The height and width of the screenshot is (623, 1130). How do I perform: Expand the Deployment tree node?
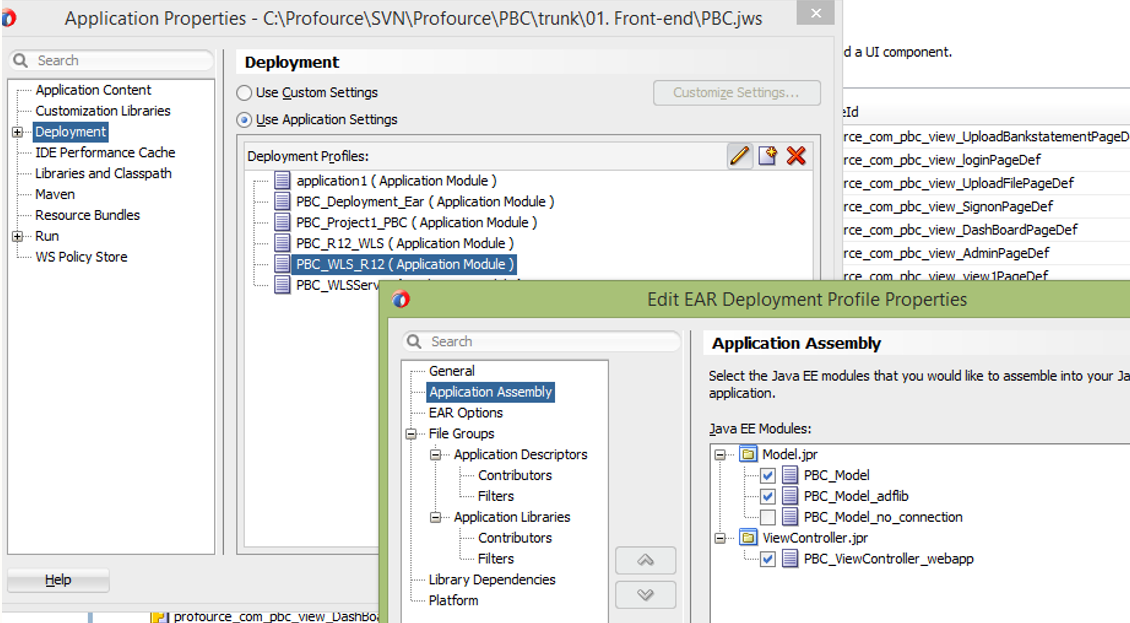tap(17, 132)
